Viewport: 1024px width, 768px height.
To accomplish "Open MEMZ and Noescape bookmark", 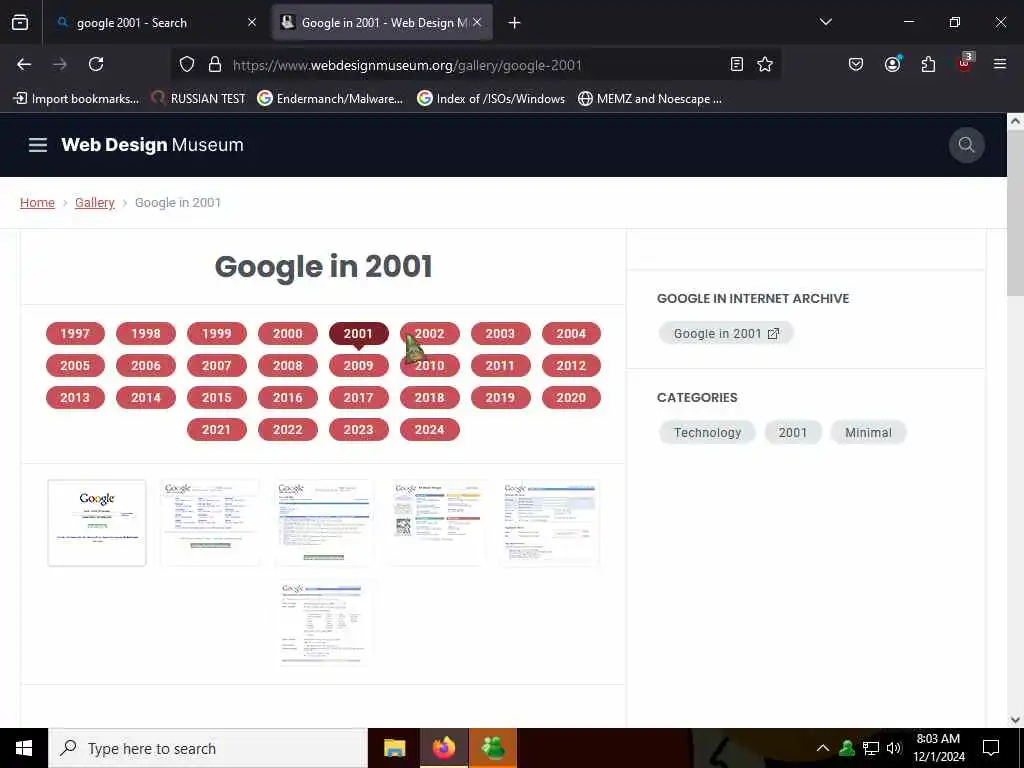I will pos(650,99).
